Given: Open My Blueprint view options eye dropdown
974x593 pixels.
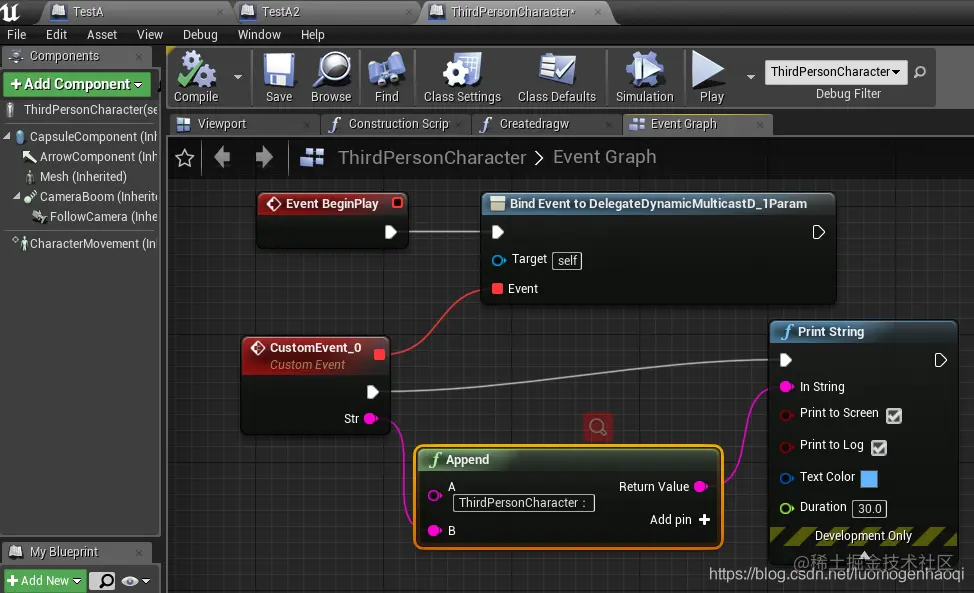Looking at the screenshot, I should [x=135, y=581].
